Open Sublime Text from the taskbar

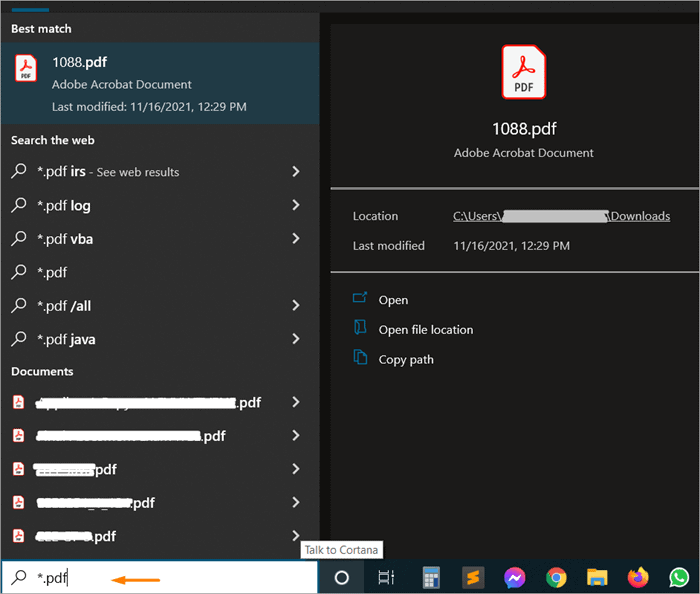(x=473, y=577)
